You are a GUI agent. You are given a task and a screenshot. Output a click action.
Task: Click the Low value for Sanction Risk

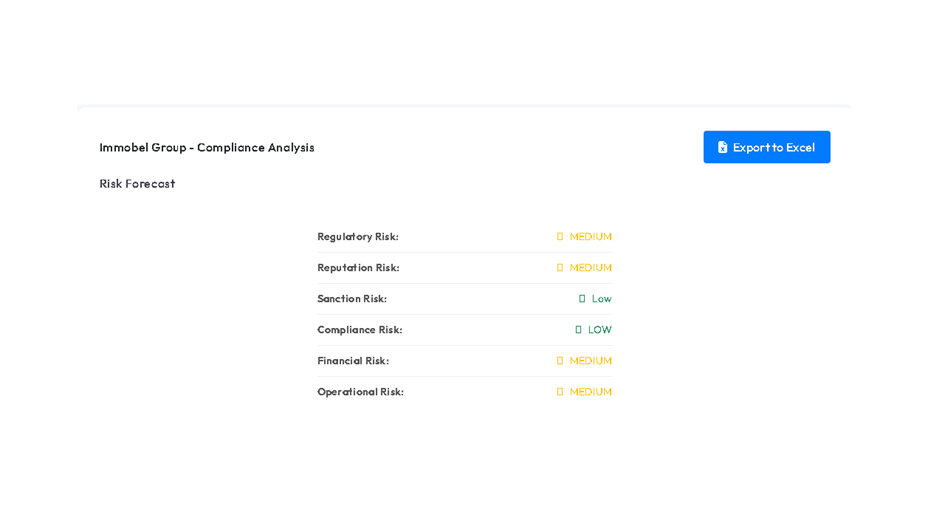pos(601,299)
